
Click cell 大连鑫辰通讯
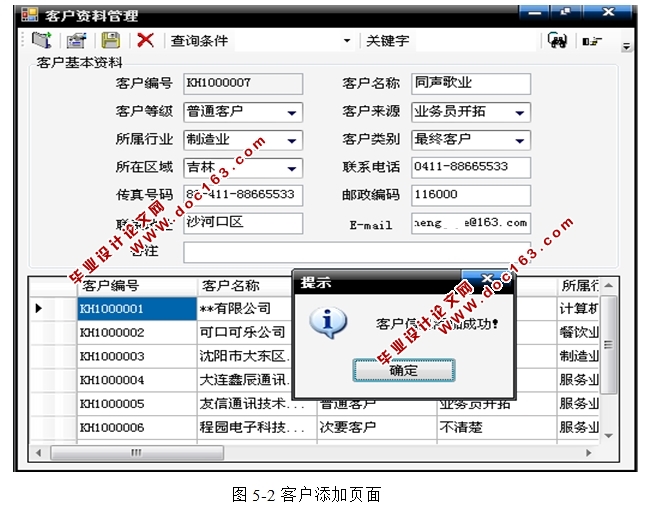[x=245, y=380]
